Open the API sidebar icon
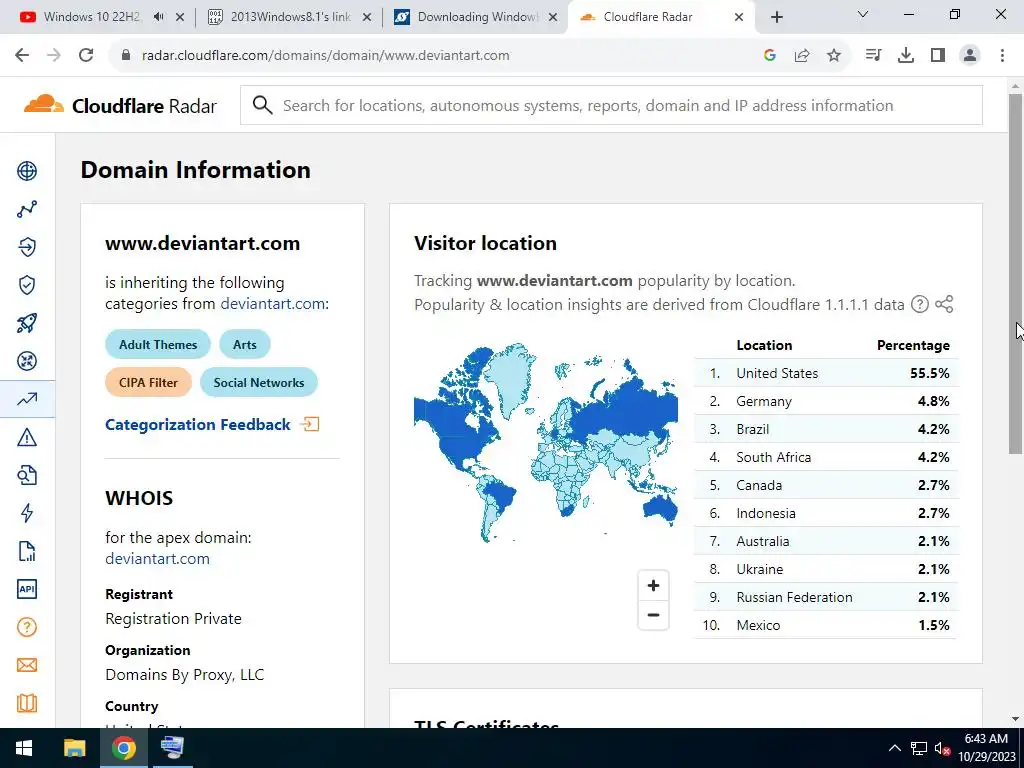The width and height of the screenshot is (1024, 768). (27, 589)
